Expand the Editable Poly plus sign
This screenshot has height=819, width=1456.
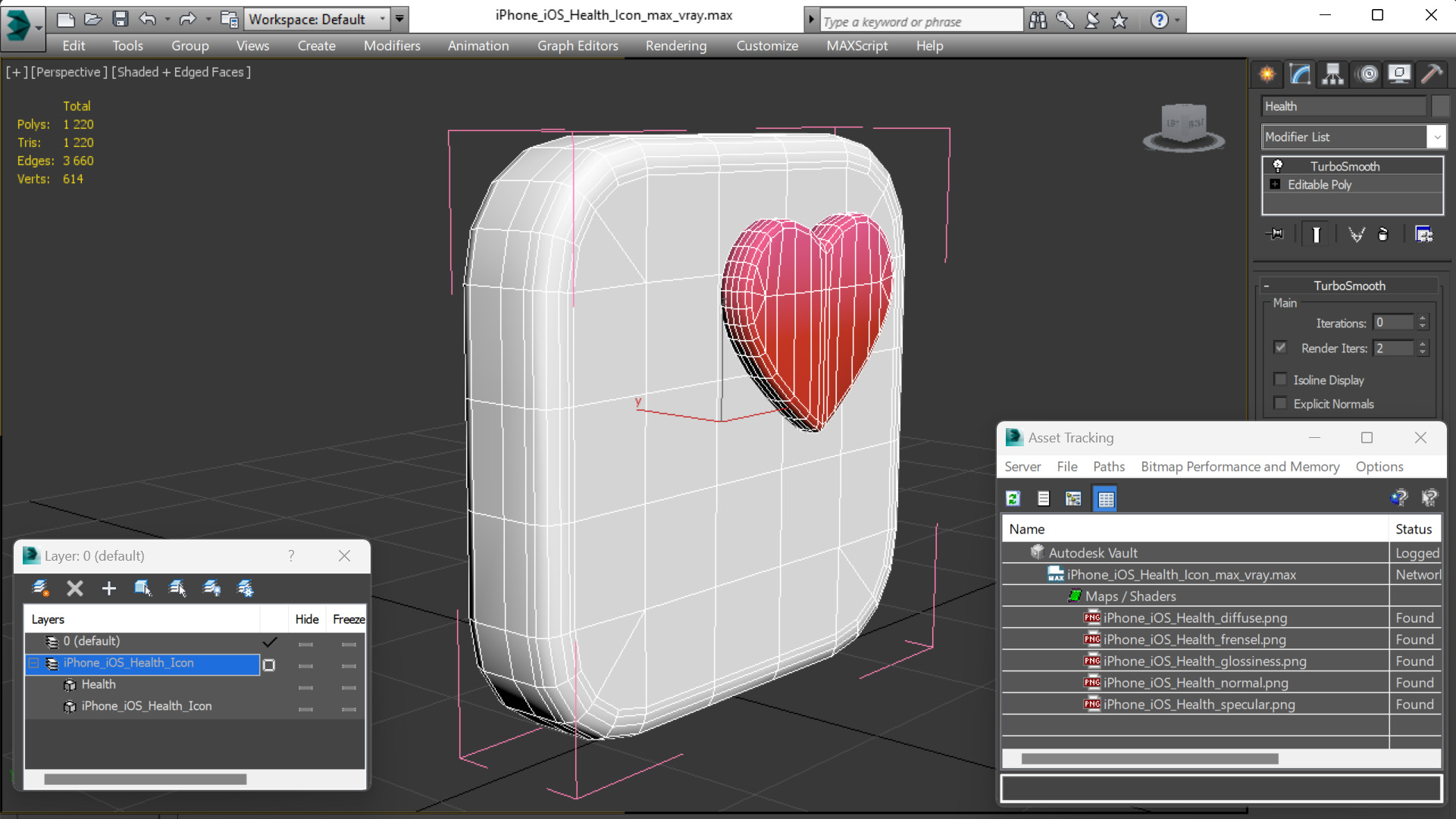(1276, 185)
